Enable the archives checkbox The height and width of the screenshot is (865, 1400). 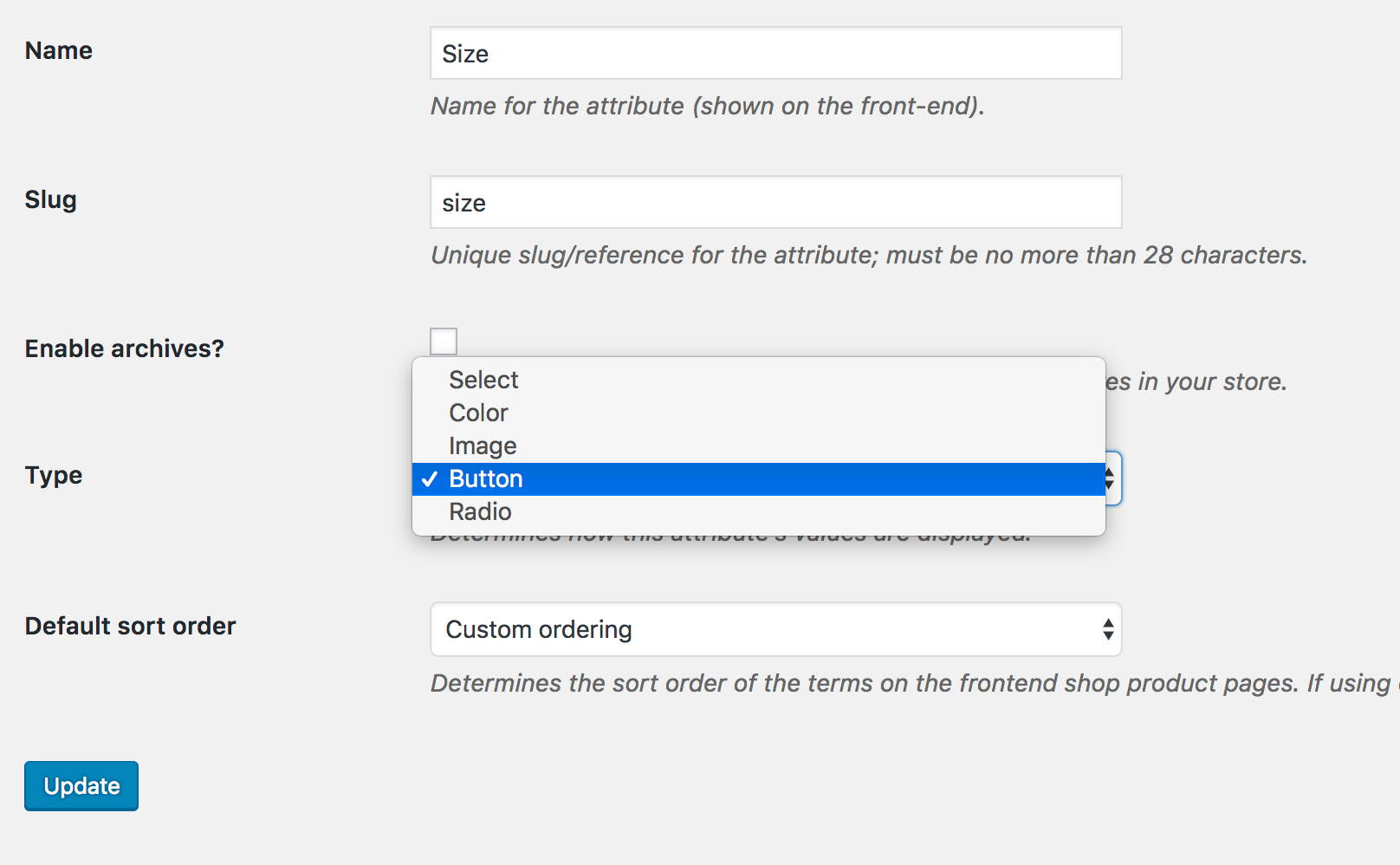click(443, 341)
